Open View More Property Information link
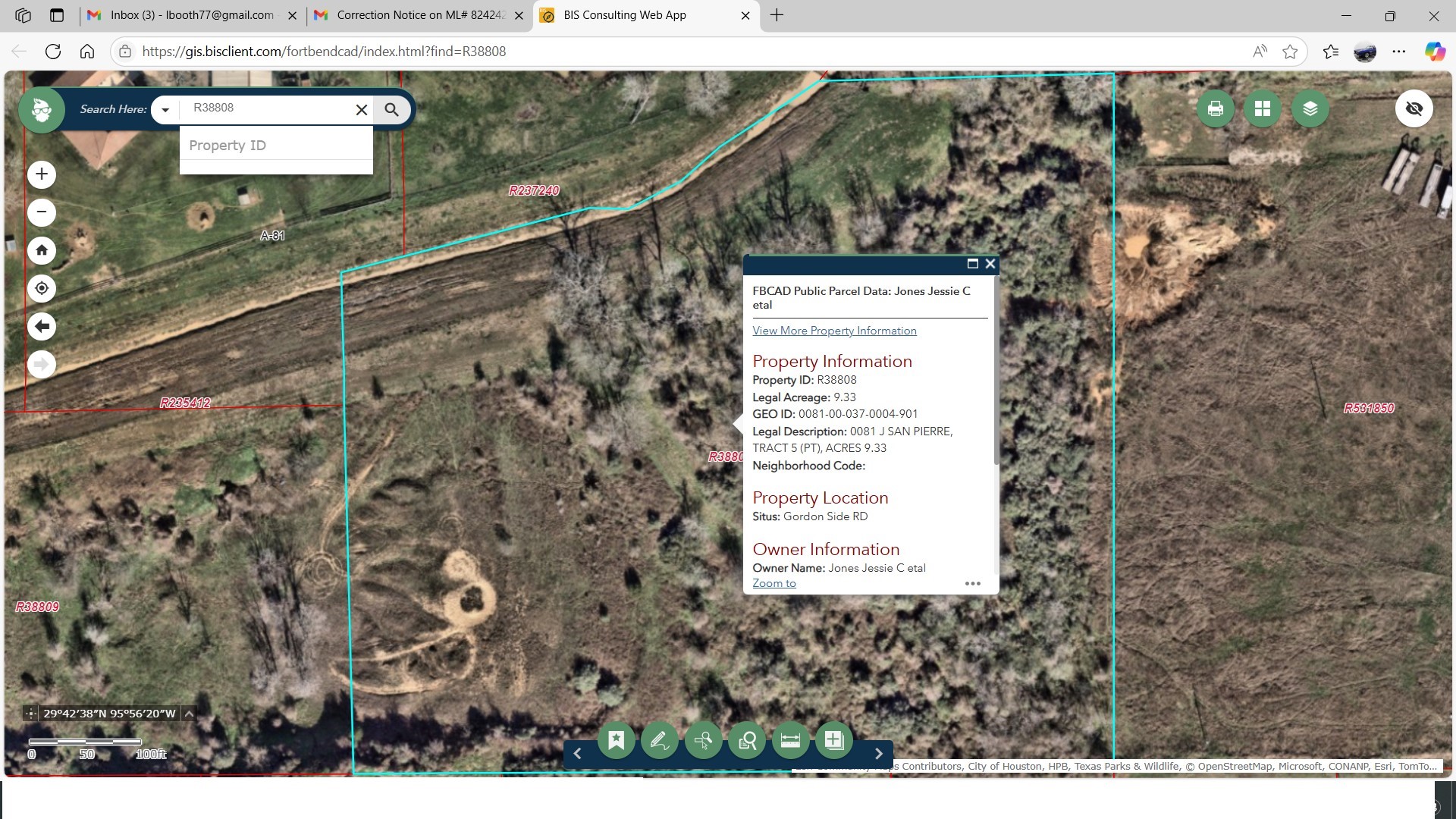1456x819 pixels. coord(834,331)
